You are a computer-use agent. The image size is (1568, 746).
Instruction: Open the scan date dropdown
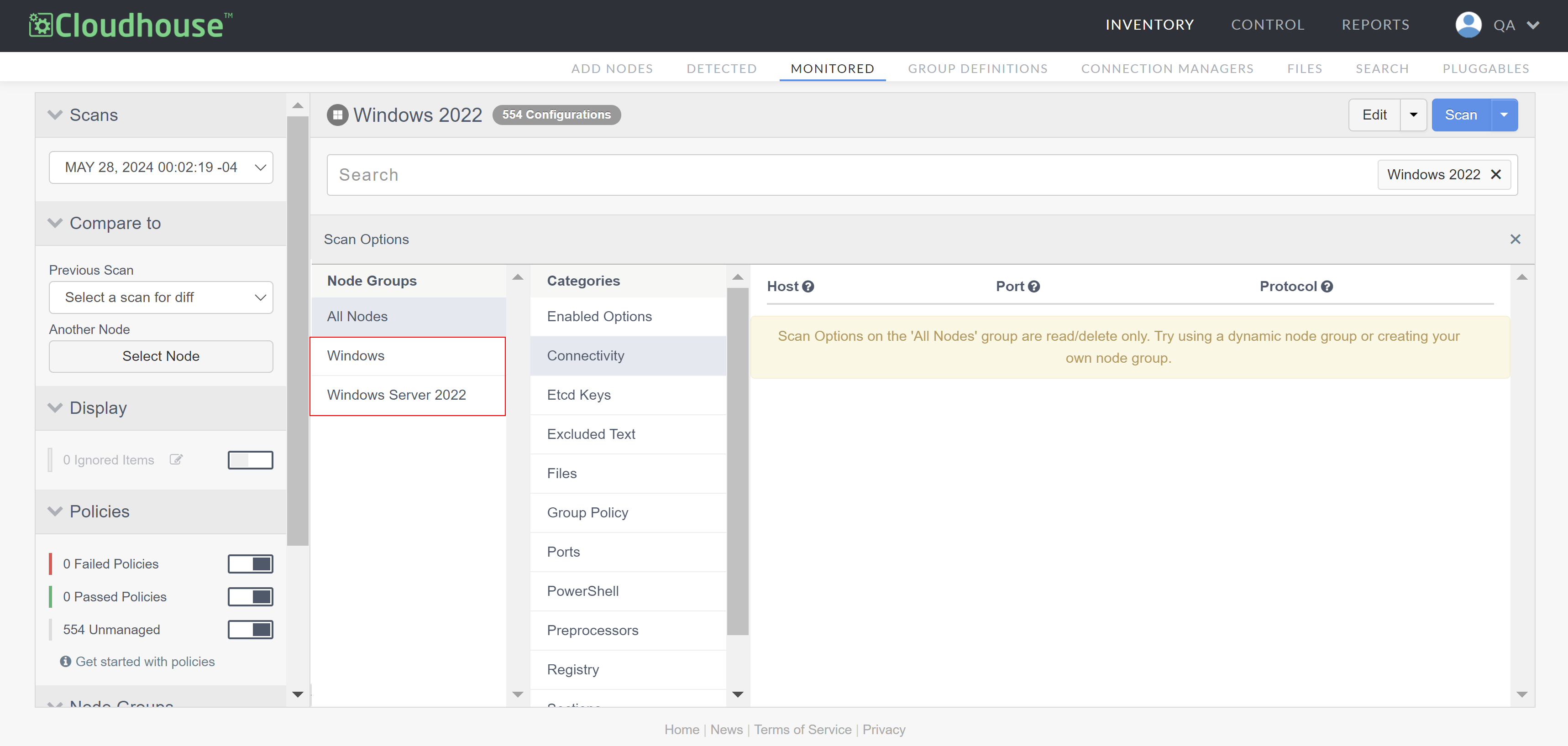(161, 167)
